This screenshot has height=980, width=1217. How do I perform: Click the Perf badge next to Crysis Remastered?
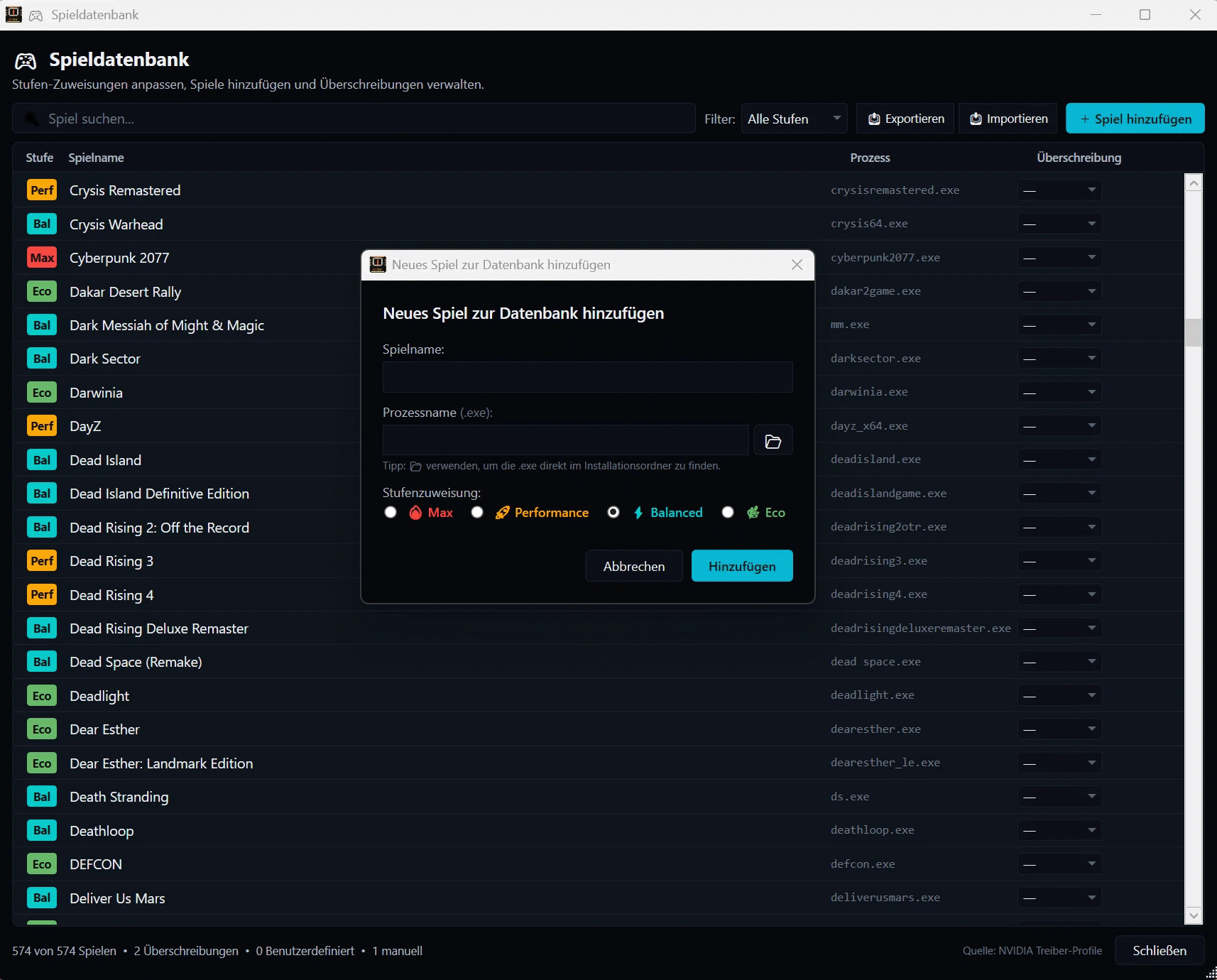[x=42, y=190]
